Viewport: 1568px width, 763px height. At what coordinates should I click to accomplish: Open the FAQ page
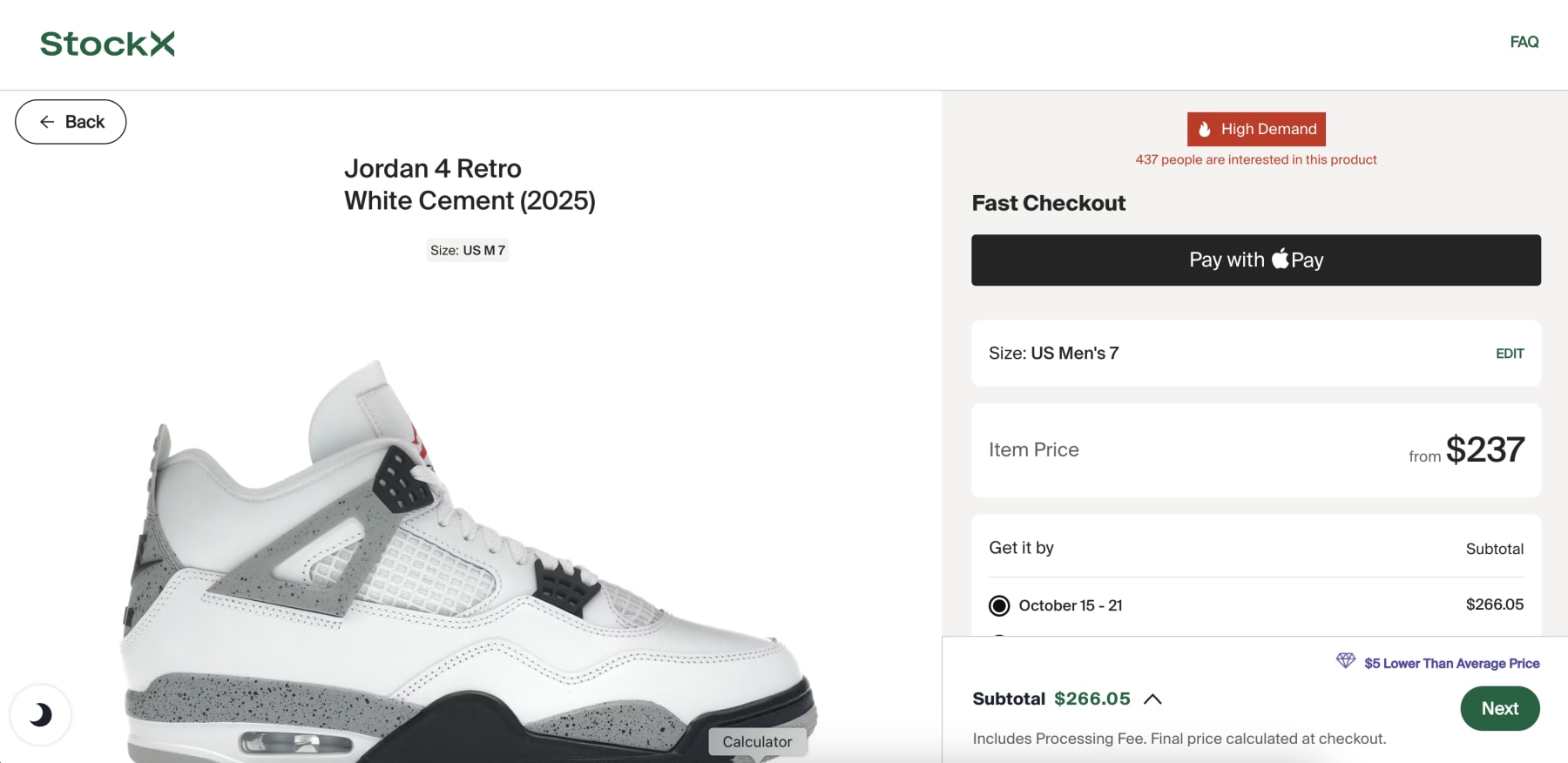tap(1524, 41)
